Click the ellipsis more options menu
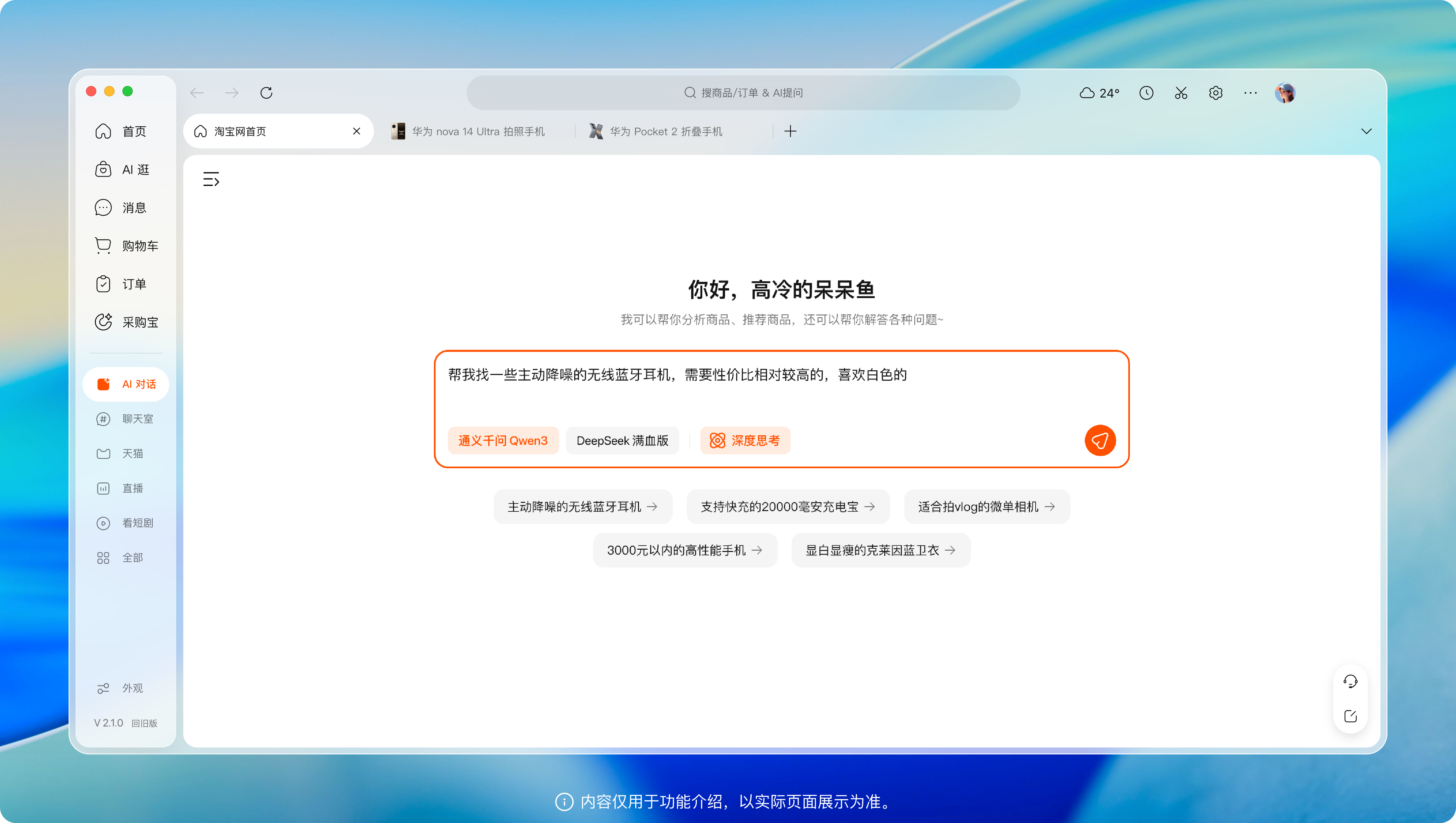Screen dimensions: 1456x823 tap(1250, 93)
